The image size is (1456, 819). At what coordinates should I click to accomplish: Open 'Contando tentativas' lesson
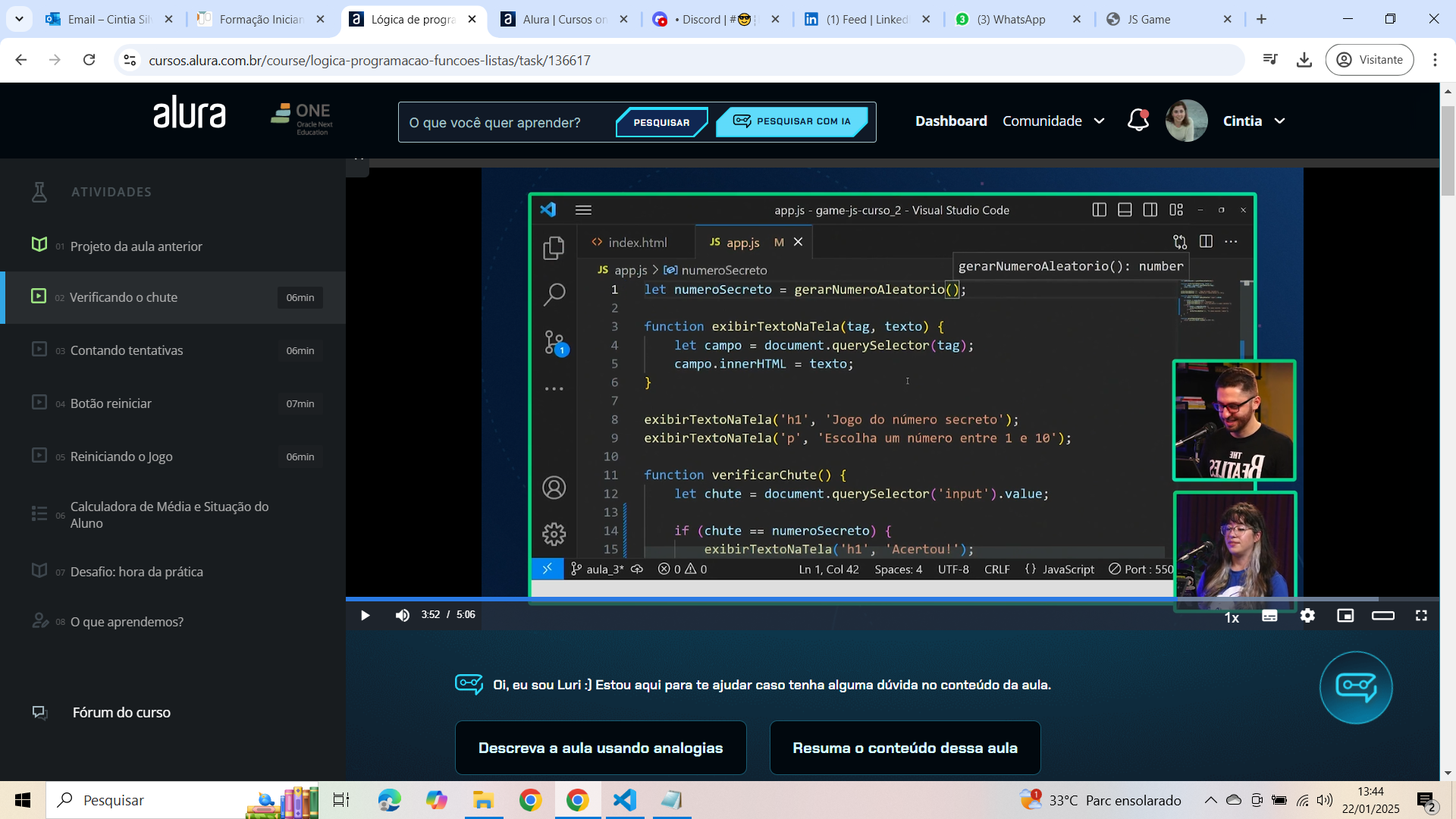pyautogui.click(x=174, y=350)
